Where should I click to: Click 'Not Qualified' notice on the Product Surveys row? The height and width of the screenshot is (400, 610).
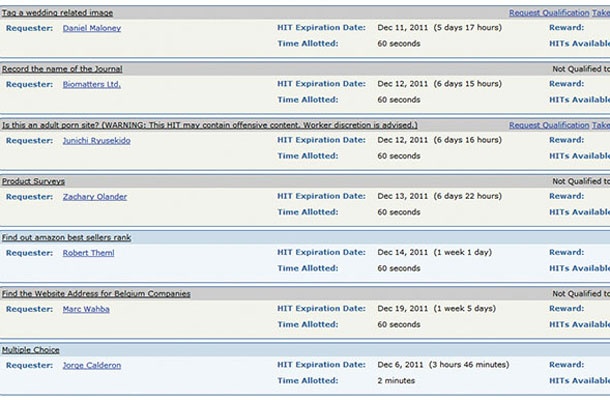click(580, 181)
